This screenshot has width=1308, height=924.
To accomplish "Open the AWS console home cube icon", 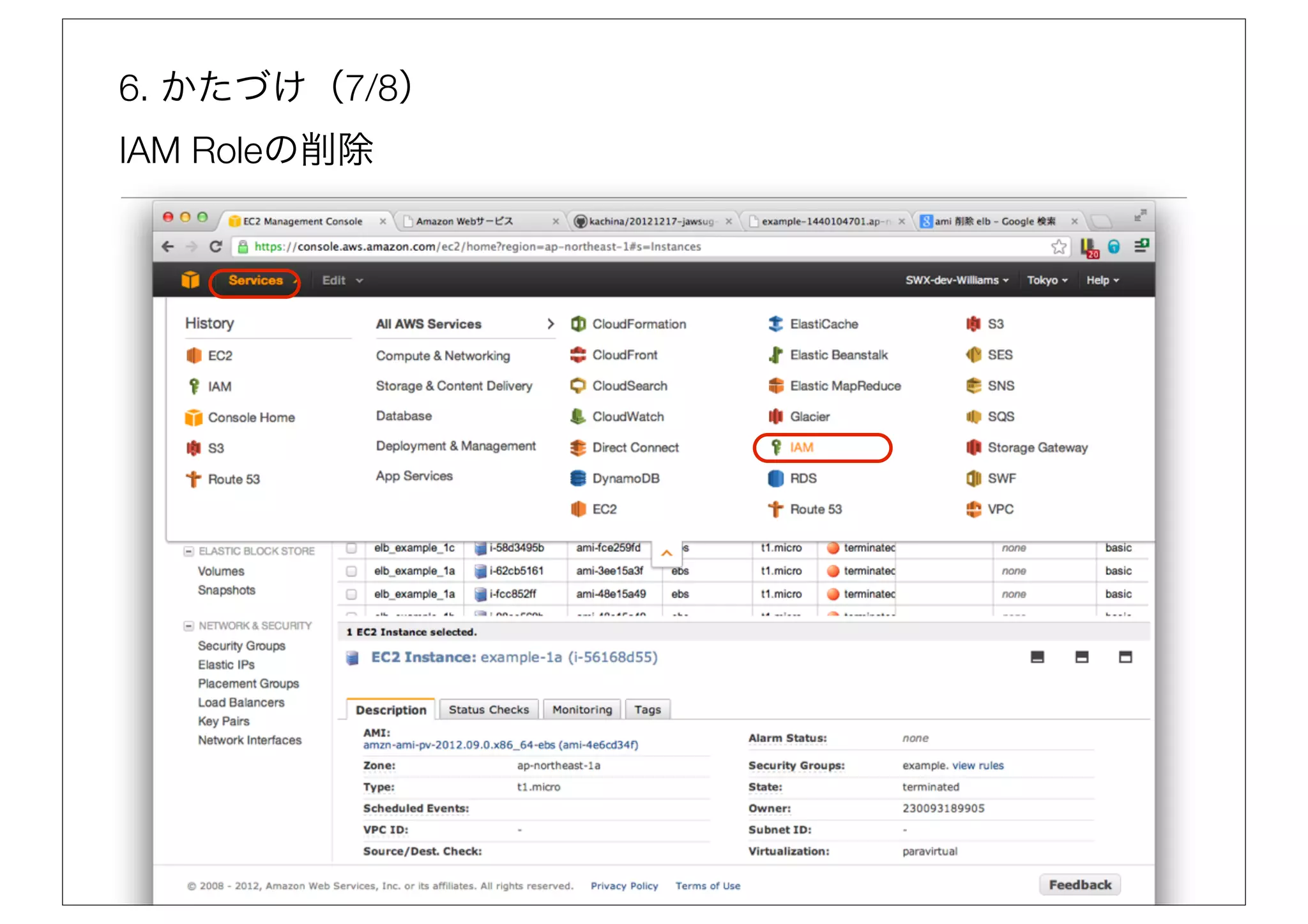I will pos(190,280).
